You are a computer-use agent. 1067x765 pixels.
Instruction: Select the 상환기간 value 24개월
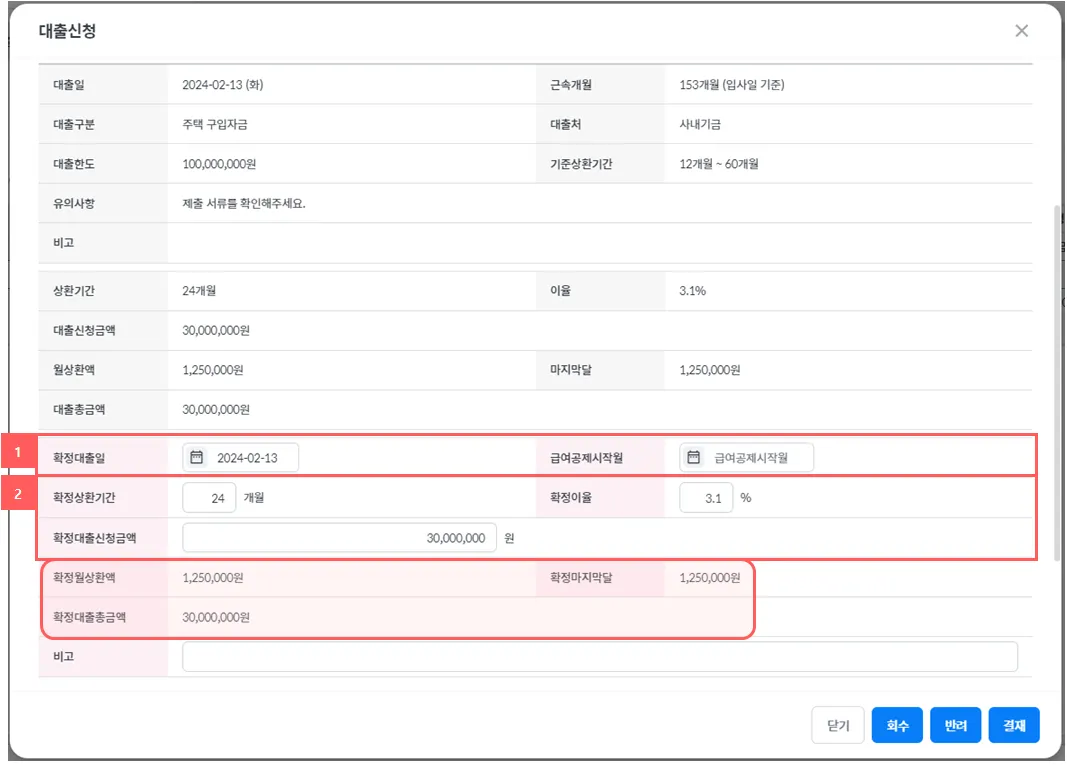click(199, 291)
